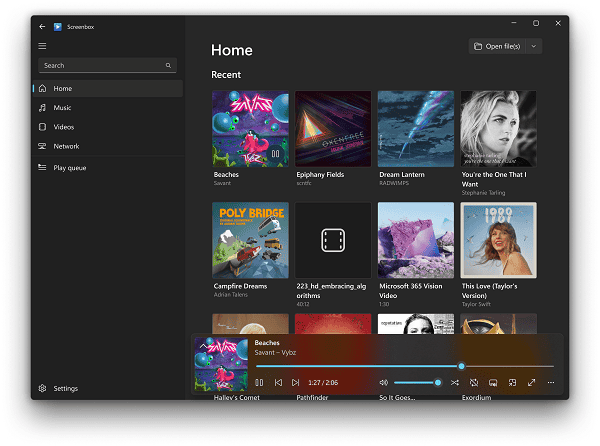The image size is (600, 446).
Task: Skip to the next track
Action: tap(295, 383)
